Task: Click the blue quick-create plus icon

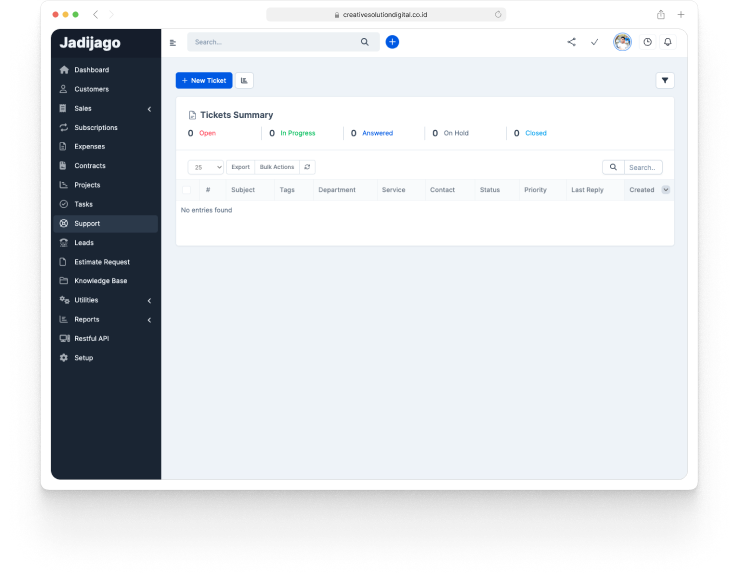Action: 392,42
